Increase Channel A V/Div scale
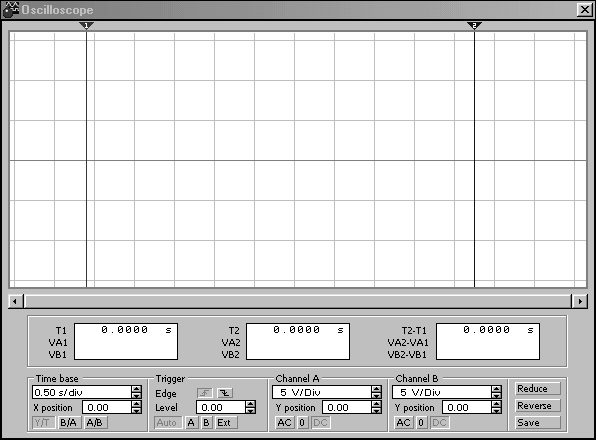Screen dimensions: 598x442 pyautogui.click(x=376, y=389)
